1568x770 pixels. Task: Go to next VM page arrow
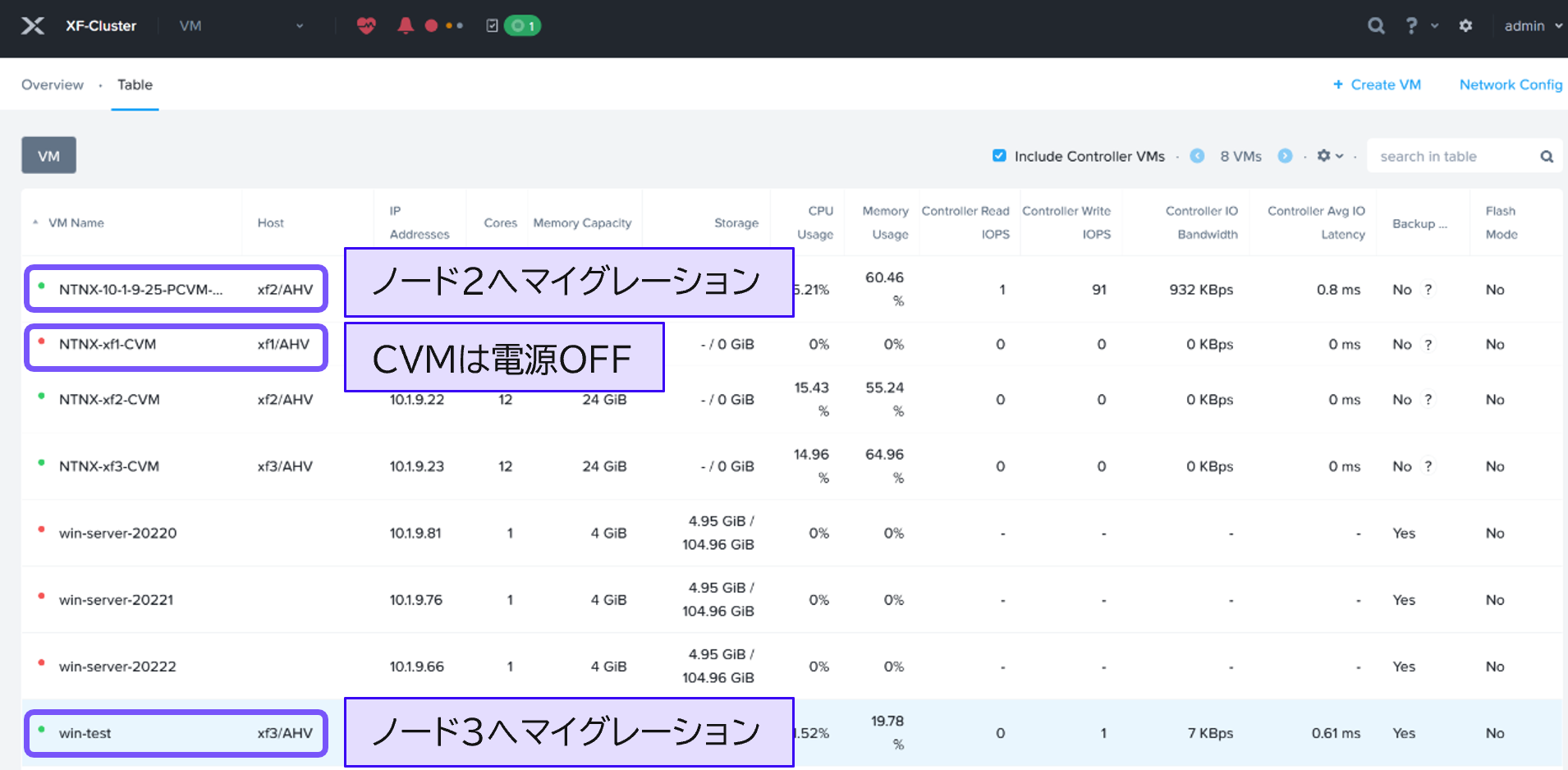tap(1286, 156)
